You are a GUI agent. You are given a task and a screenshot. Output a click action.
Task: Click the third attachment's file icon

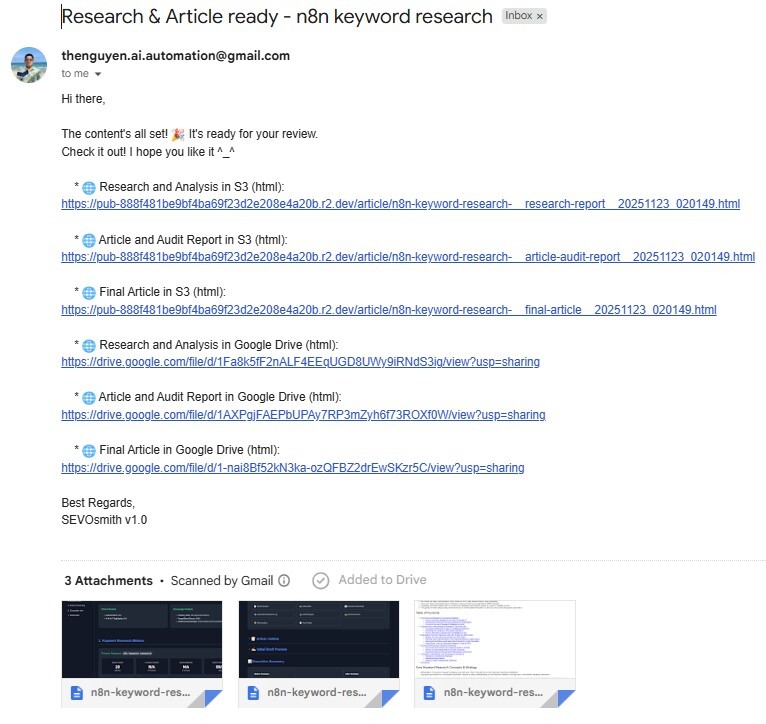click(x=429, y=693)
